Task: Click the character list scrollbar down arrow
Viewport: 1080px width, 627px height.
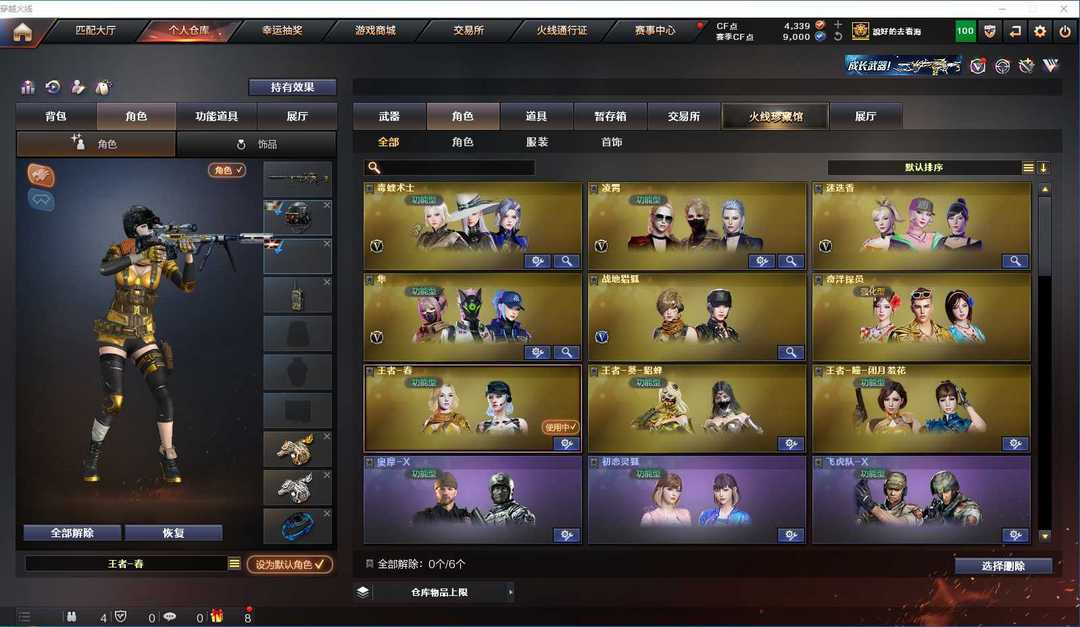Action: pyautogui.click(x=1045, y=535)
